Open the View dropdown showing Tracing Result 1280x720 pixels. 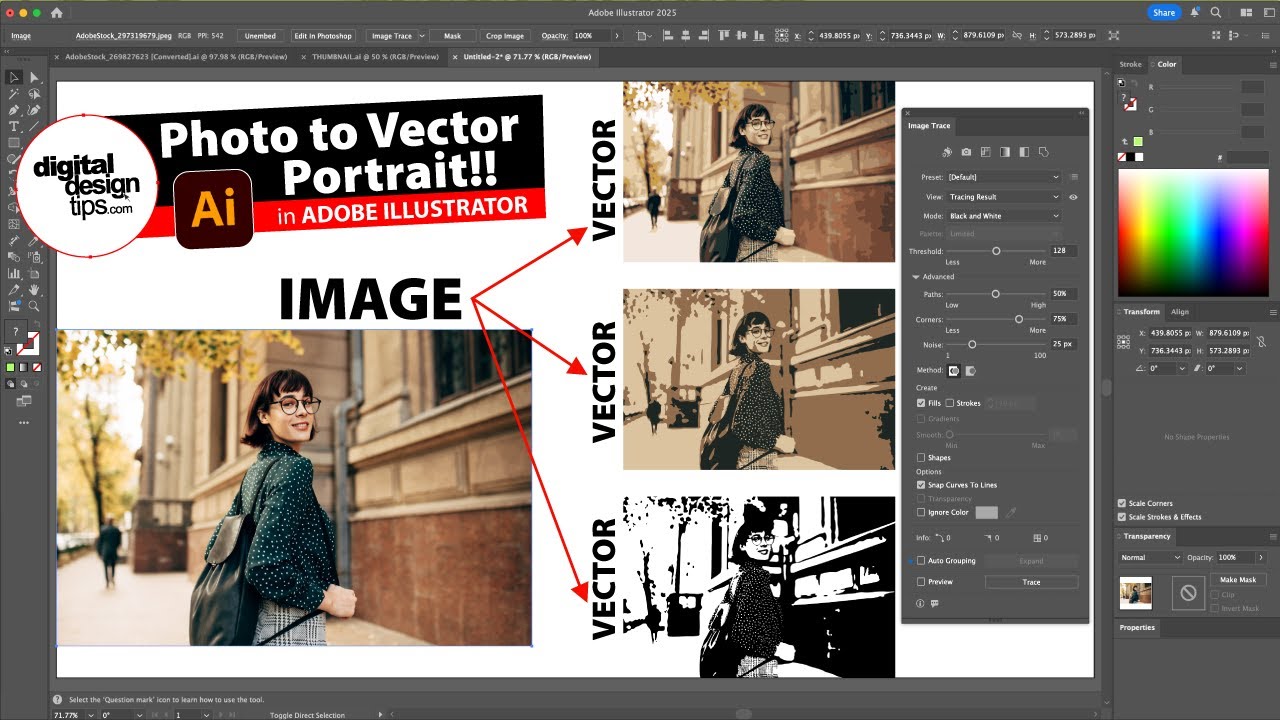pos(1003,197)
